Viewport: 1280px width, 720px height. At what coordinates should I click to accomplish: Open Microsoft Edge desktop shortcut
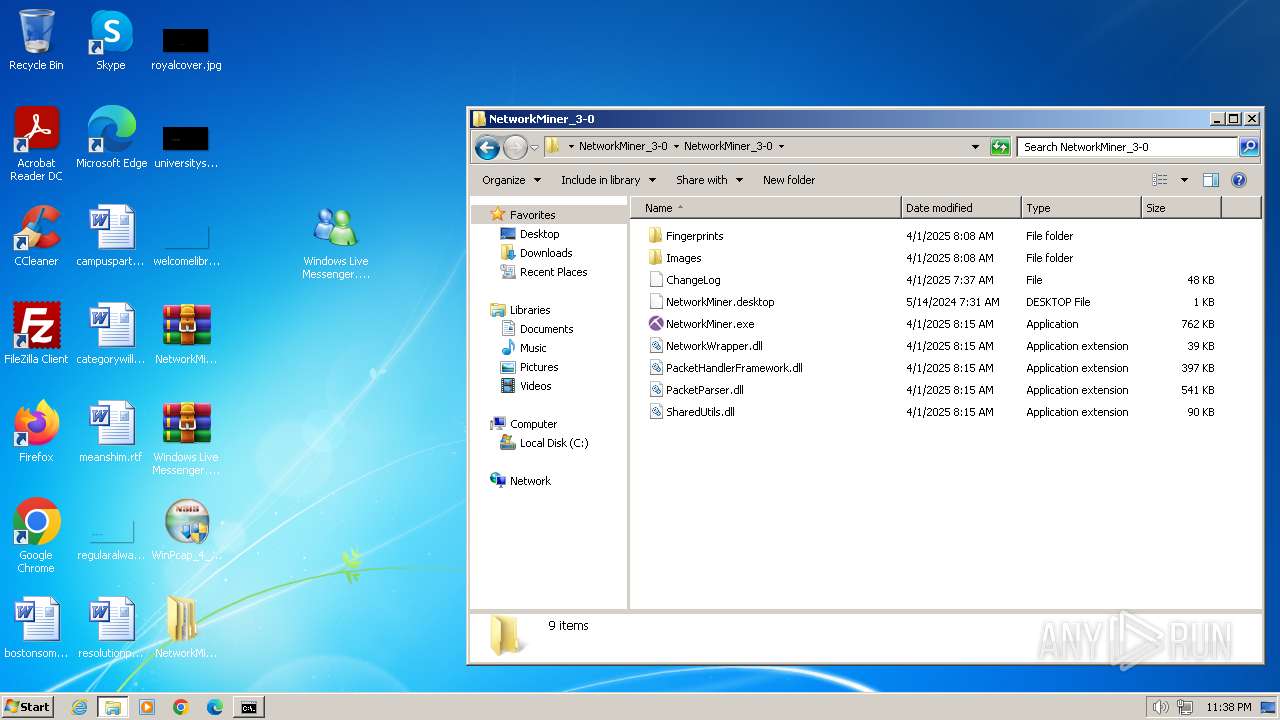tap(111, 138)
